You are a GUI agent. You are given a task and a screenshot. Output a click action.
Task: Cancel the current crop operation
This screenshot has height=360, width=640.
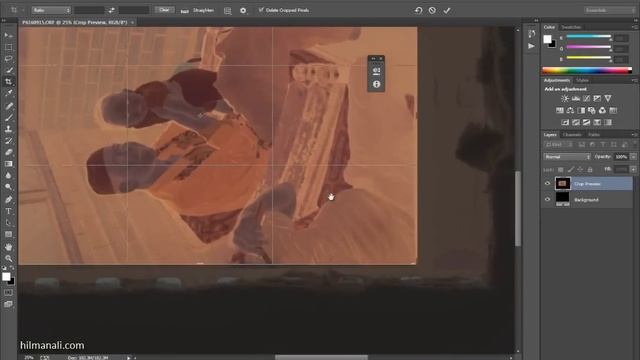pos(432,10)
